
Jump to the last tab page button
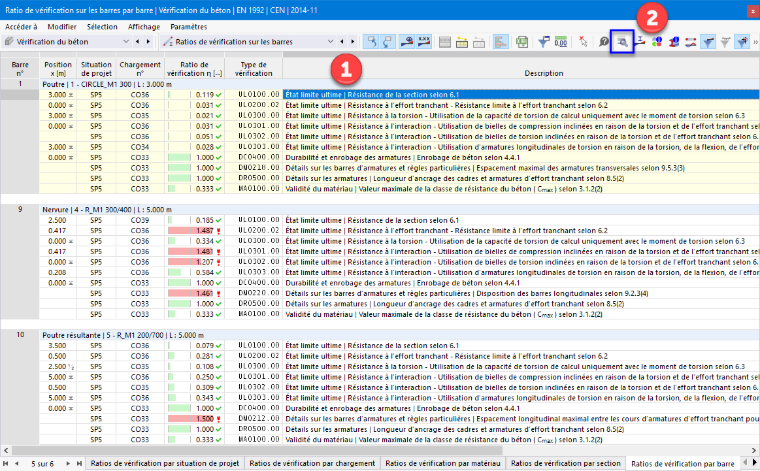[79, 464]
